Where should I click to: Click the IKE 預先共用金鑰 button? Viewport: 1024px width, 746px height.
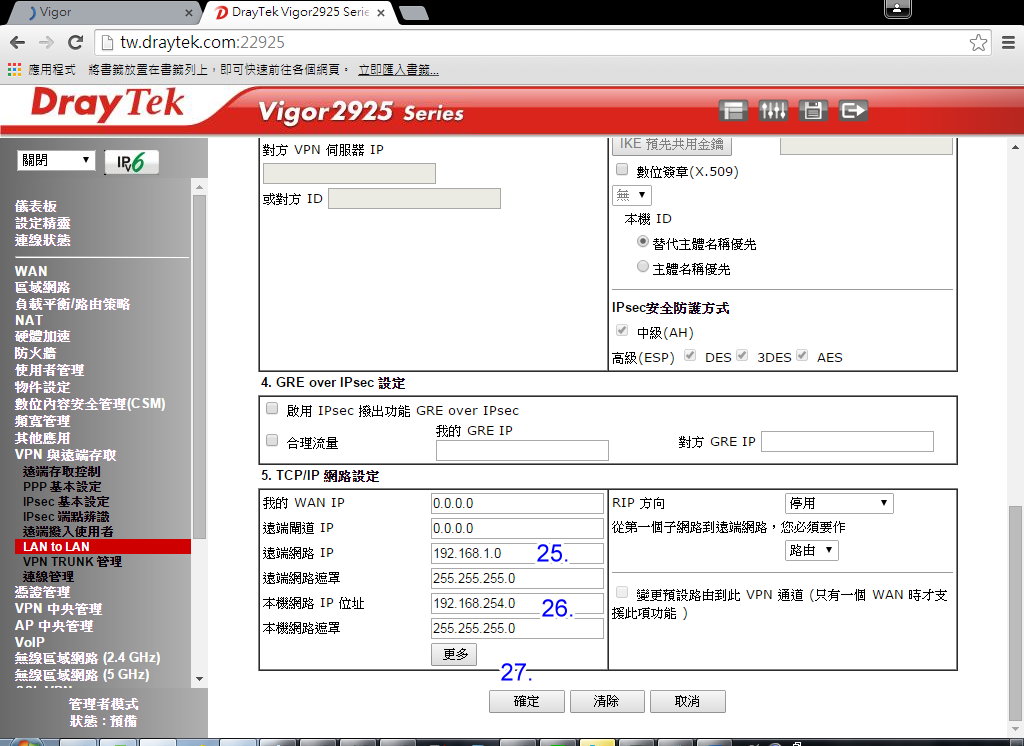[x=671, y=144]
